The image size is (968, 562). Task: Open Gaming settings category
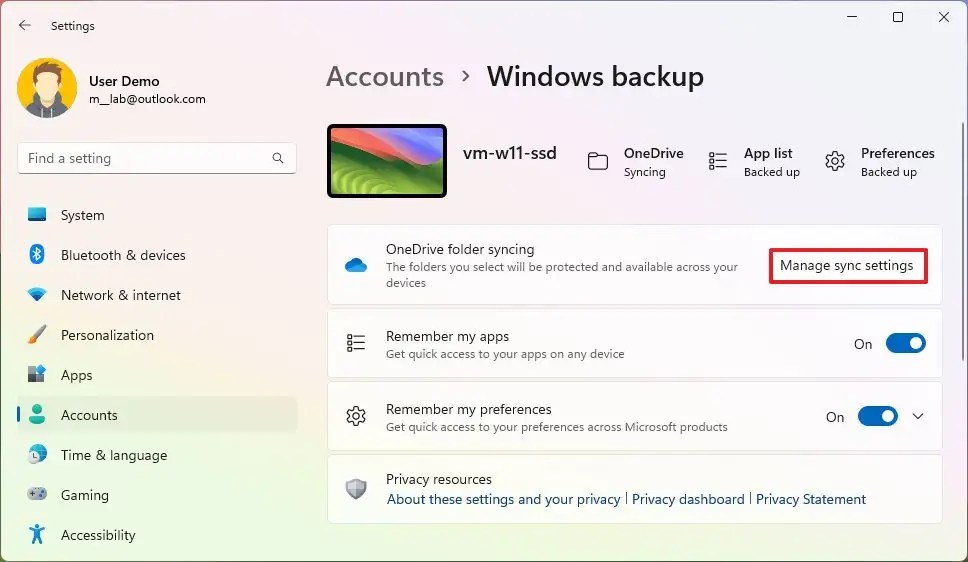tap(157, 495)
